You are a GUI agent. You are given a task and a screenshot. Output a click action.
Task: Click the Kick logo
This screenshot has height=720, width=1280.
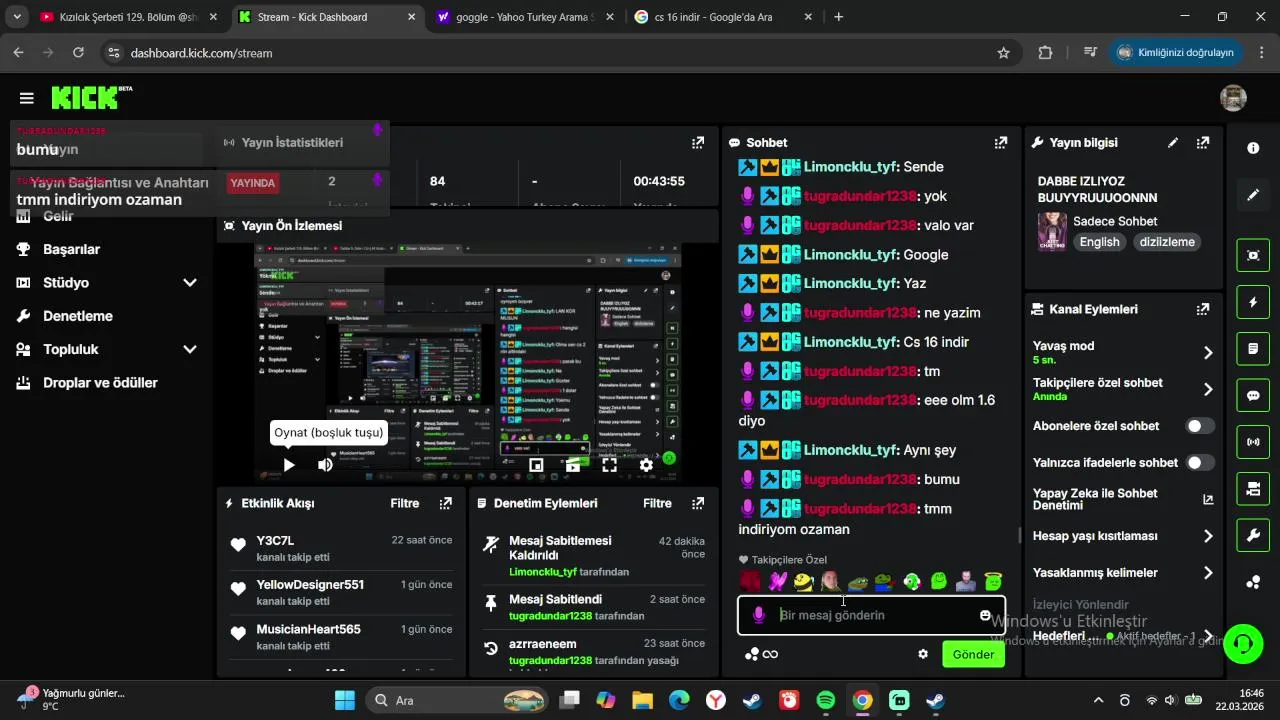pos(91,97)
